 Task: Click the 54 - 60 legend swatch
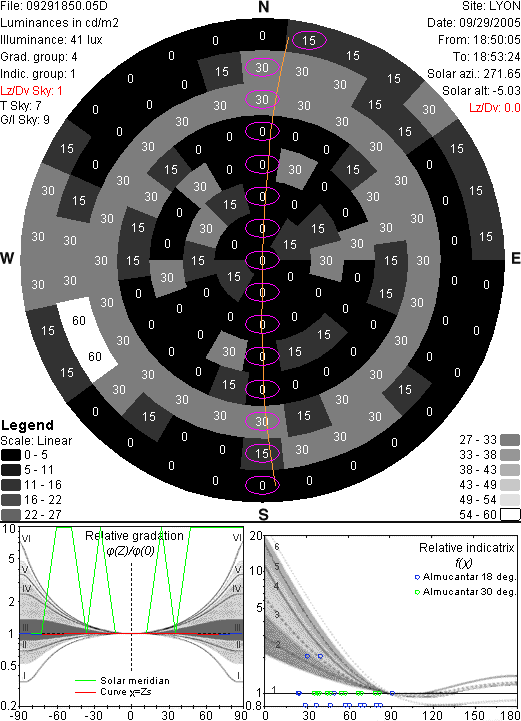(x=510, y=514)
